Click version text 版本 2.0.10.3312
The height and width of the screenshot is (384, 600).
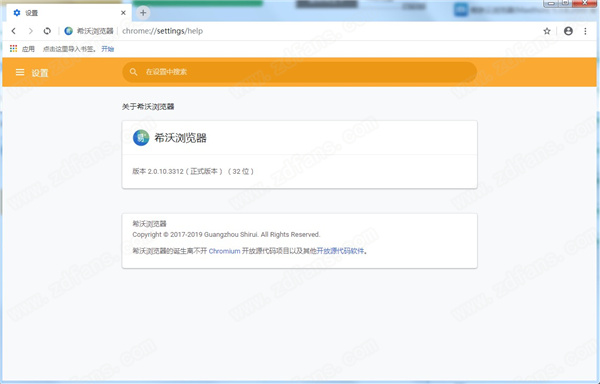[158, 171]
